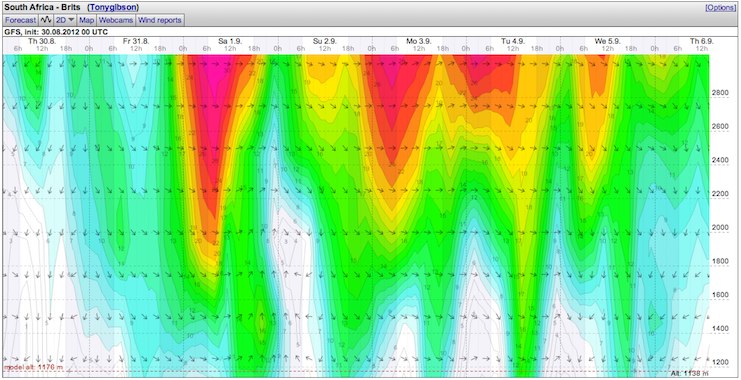Select the Sa 1.9. day header
This screenshot has height=380, width=741.
coord(230,42)
